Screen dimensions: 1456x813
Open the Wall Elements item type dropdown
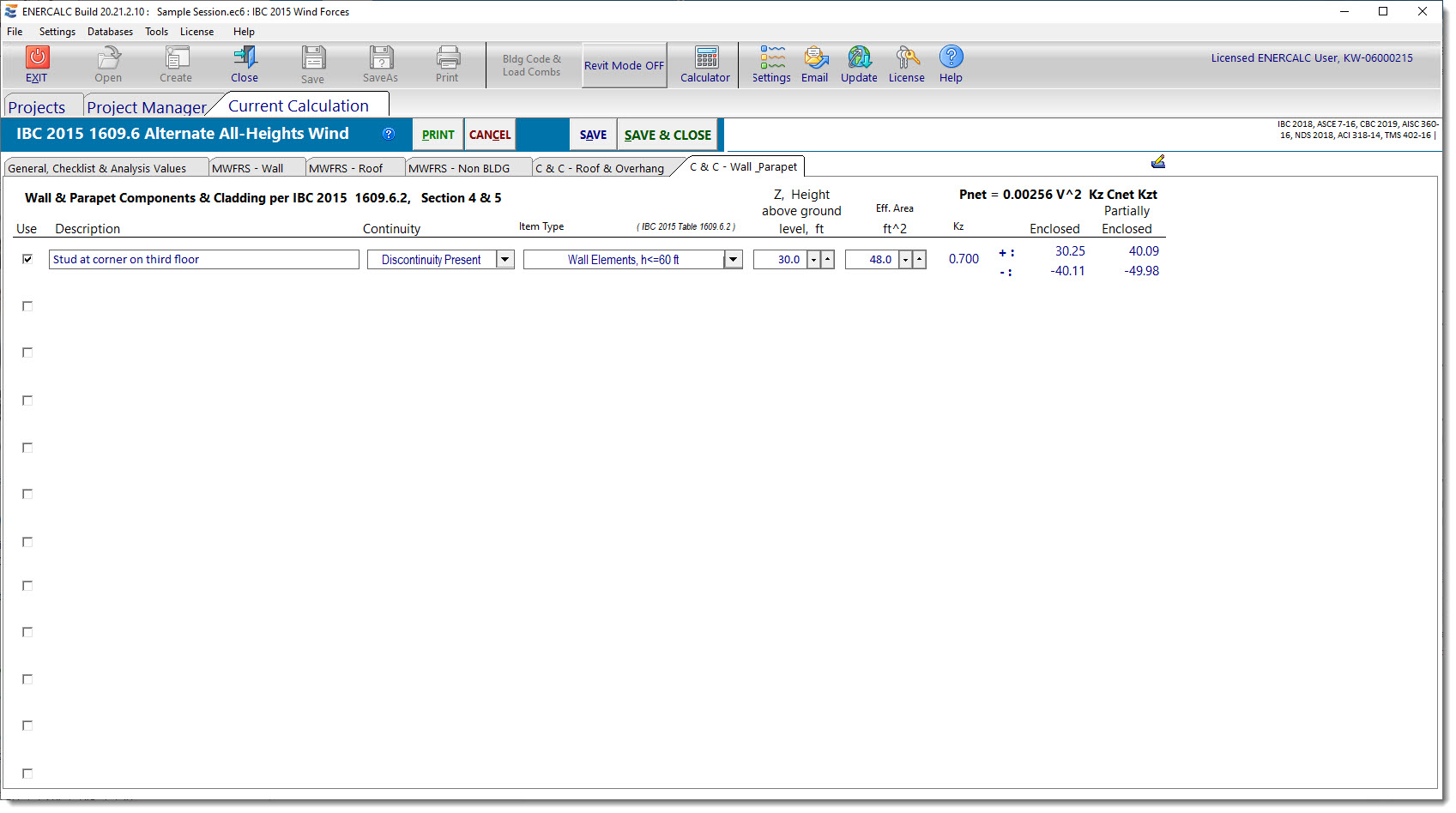click(x=733, y=260)
